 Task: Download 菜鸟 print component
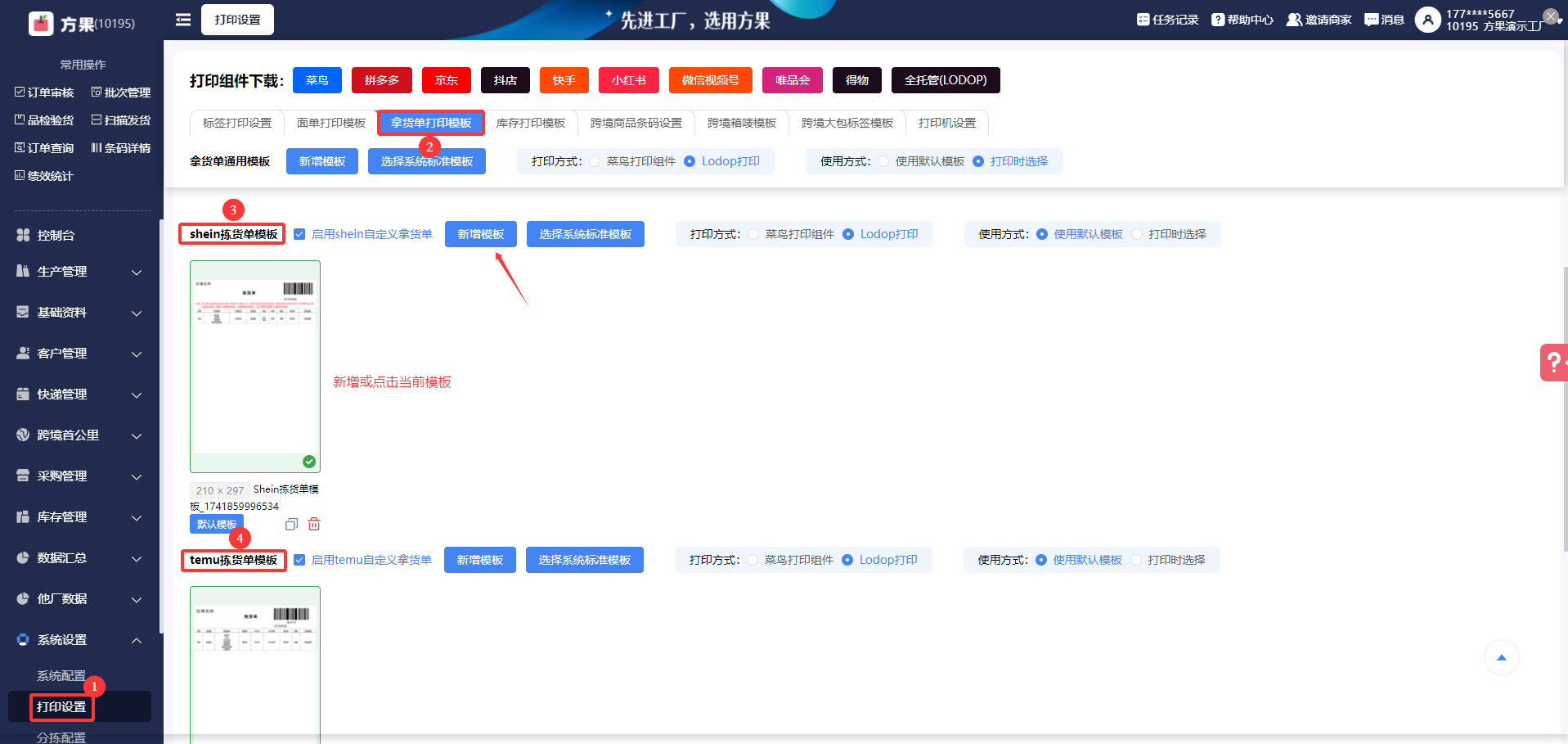click(x=317, y=80)
